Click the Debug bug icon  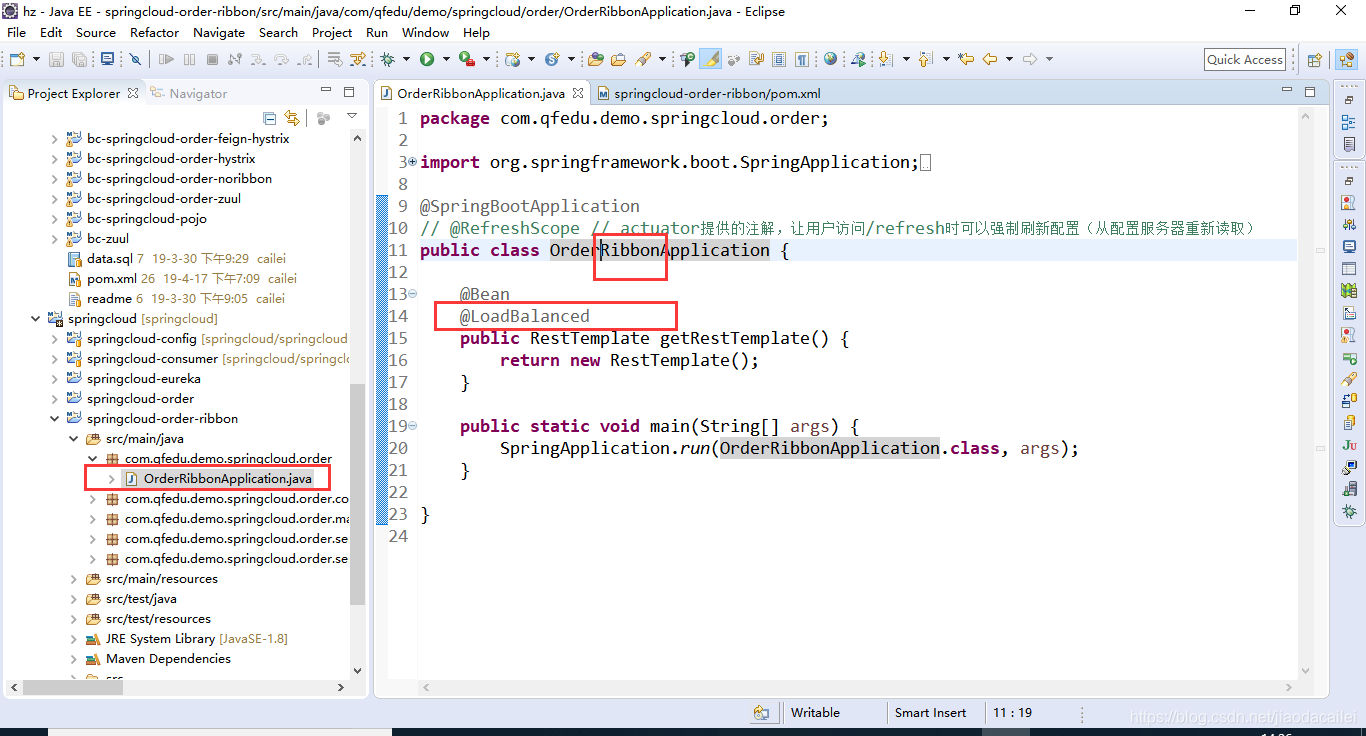pos(387,59)
